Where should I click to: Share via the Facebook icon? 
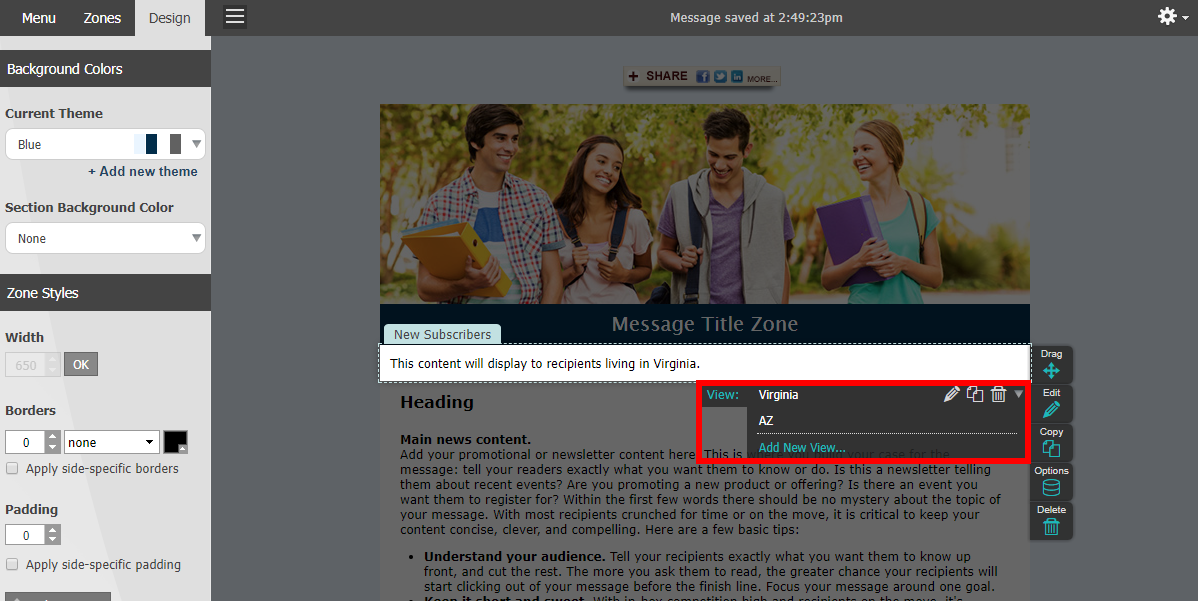[702, 76]
